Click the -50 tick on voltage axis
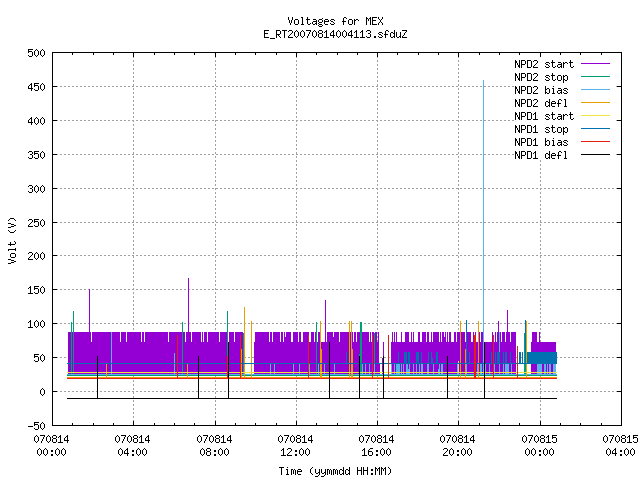The image size is (640, 480). click(x=36, y=426)
